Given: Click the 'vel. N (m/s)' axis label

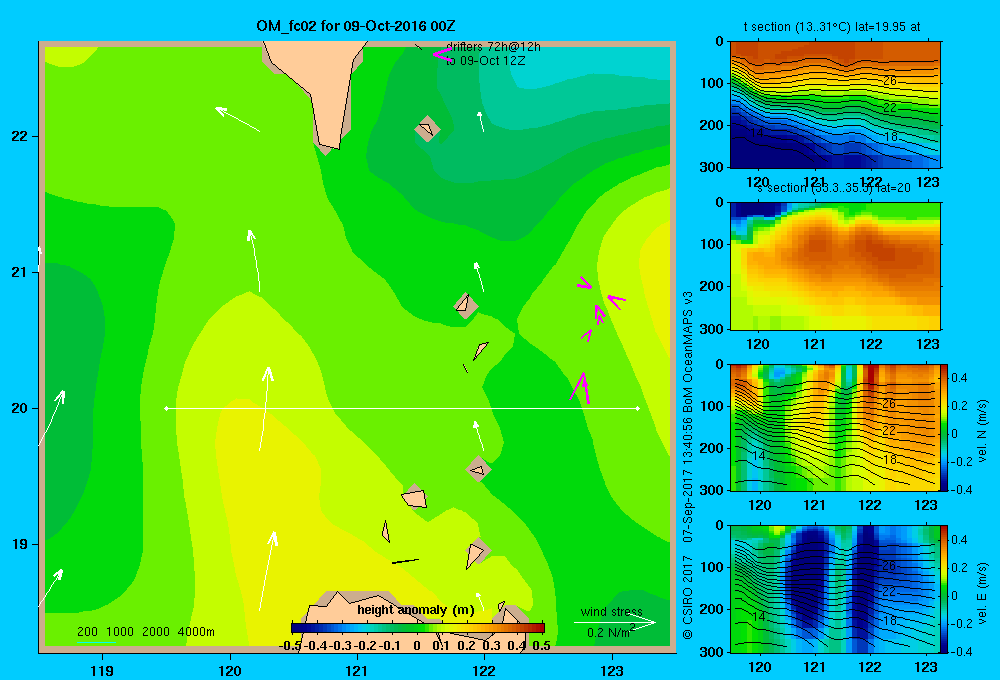Looking at the screenshot, I should 982,431.
